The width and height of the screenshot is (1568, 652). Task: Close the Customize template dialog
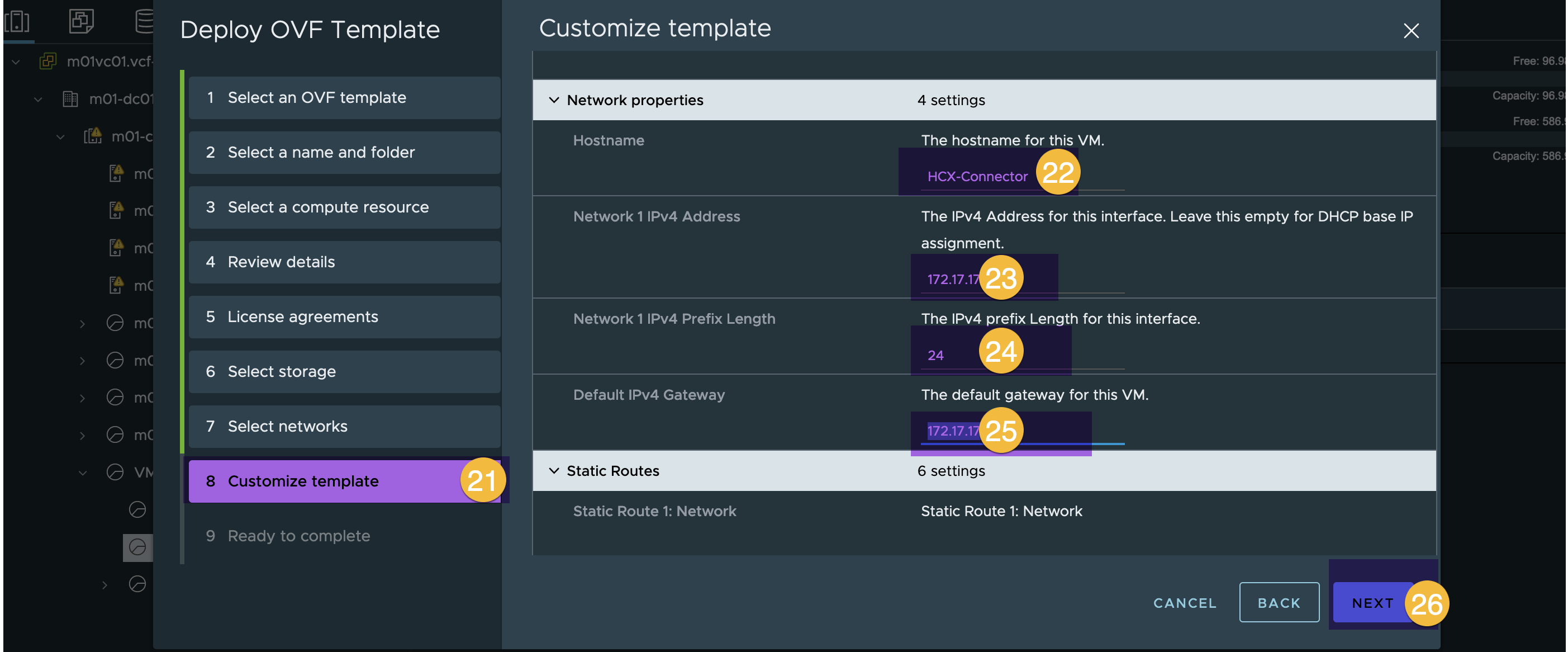(x=1411, y=30)
